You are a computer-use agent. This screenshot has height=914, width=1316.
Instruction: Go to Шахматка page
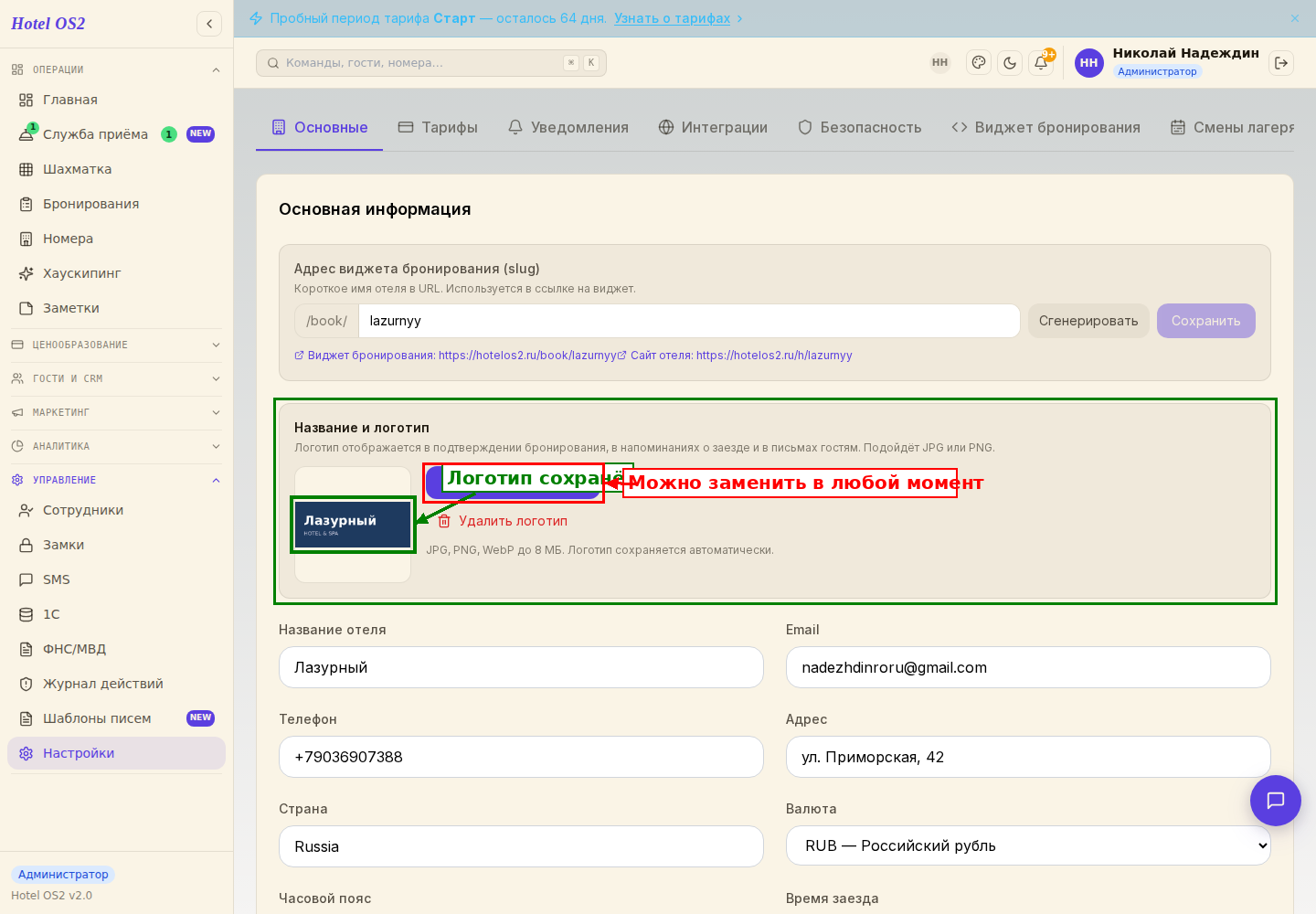[x=116, y=169]
